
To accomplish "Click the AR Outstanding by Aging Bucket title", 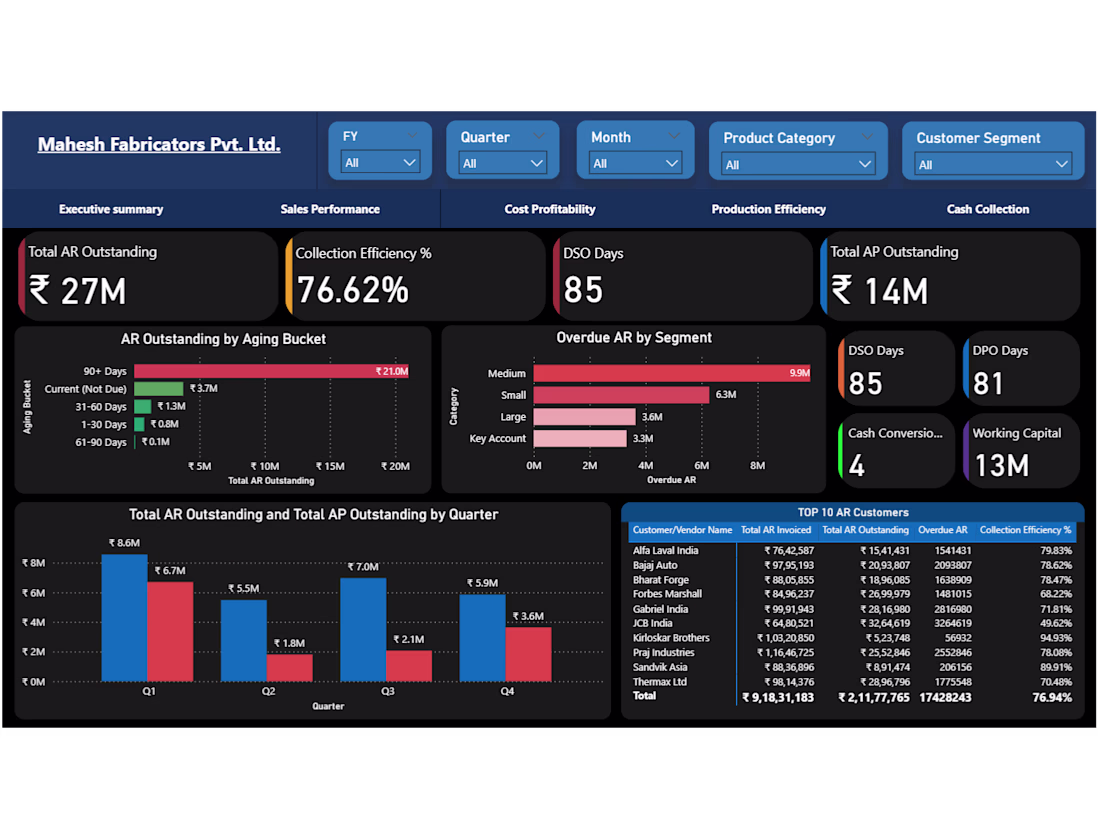I will tap(223, 339).
